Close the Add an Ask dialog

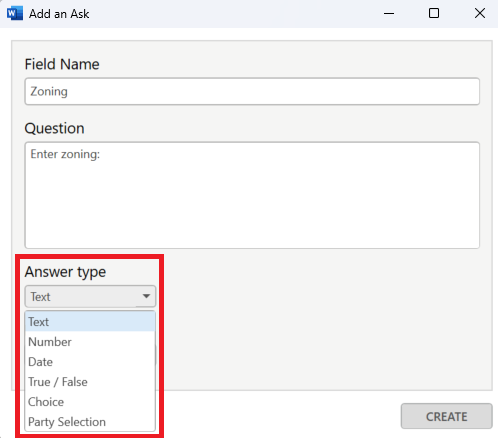pyautogui.click(x=480, y=14)
